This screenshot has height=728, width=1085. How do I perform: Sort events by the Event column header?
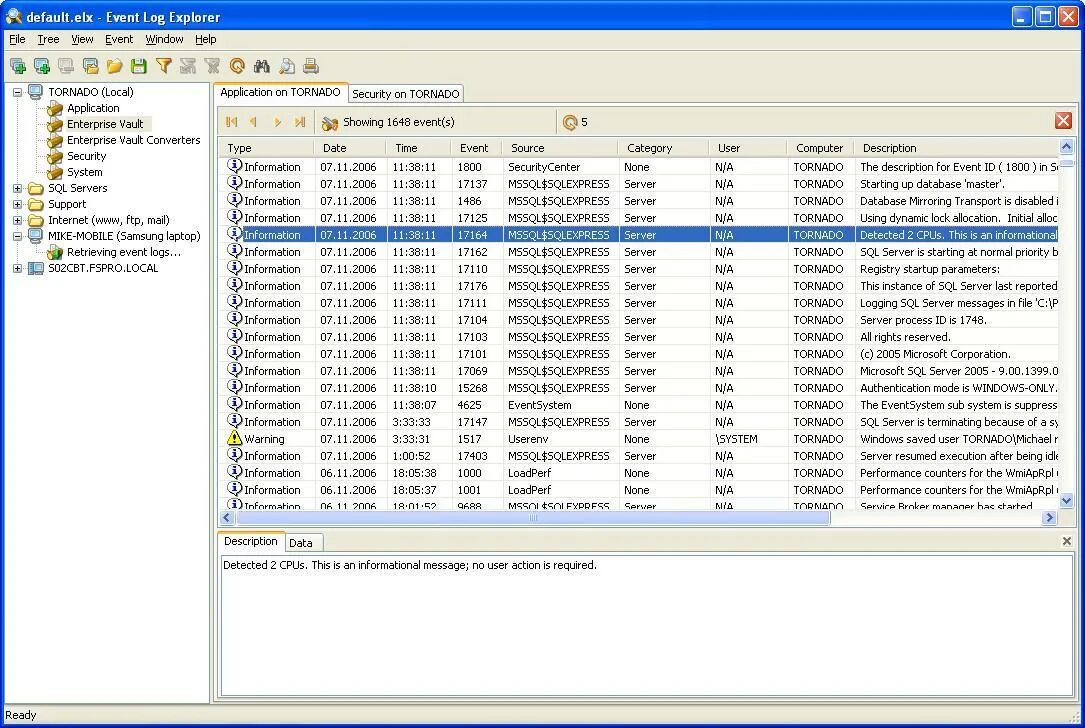(476, 148)
